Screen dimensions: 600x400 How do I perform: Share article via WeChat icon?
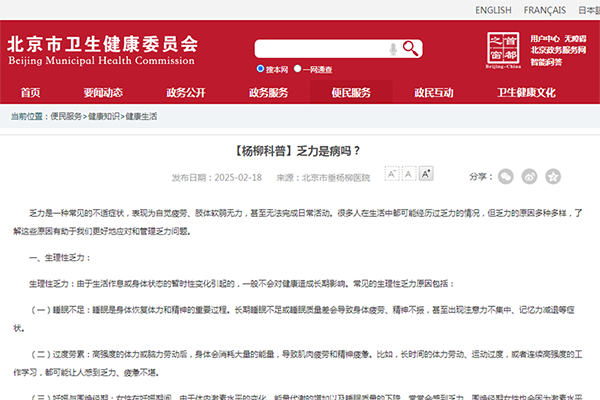pos(507,176)
